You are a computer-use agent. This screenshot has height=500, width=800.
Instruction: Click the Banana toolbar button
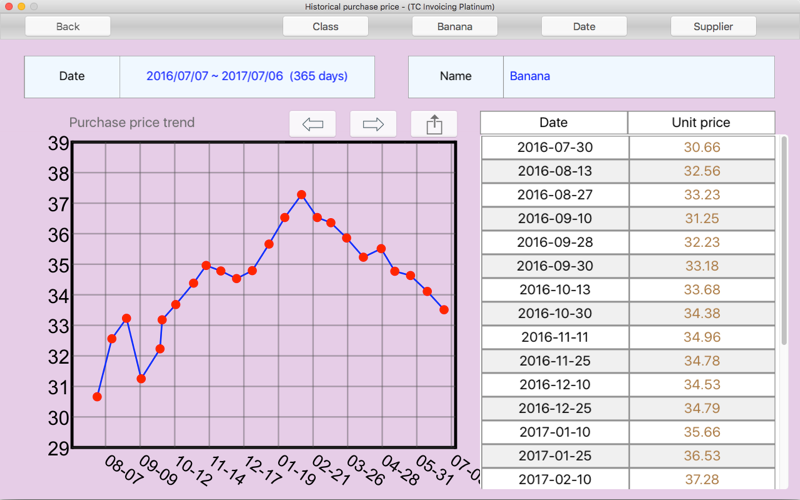click(455, 27)
